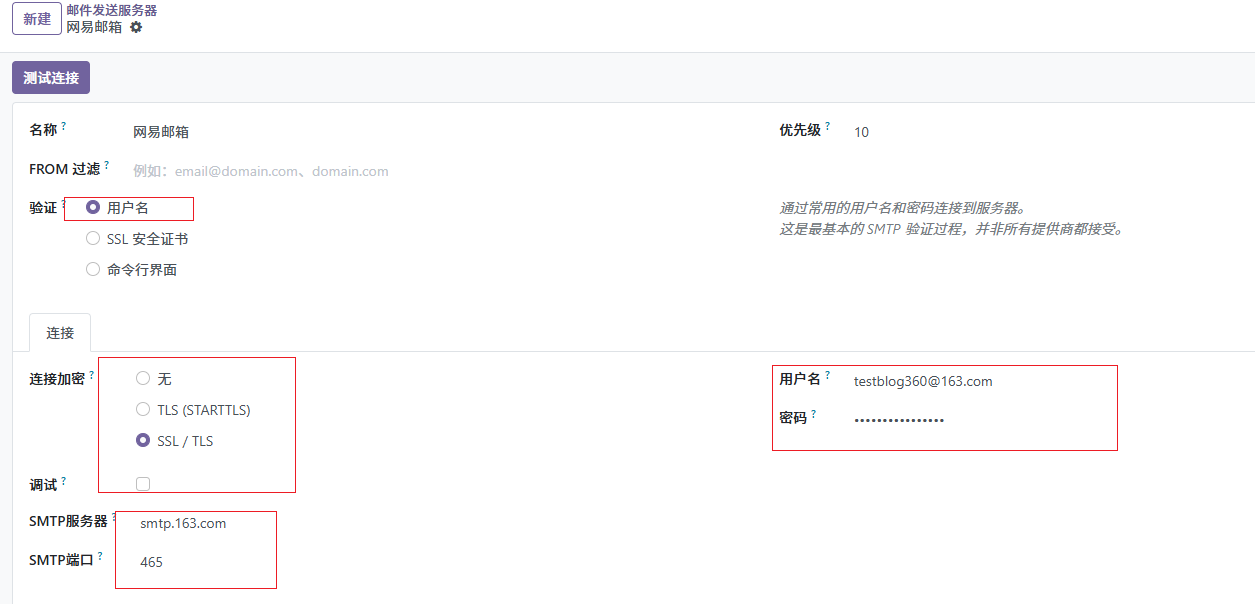Open 邮件发送服务器 breadcrumb link
This screenshot has width=1255, height=604.
point(111,10)
